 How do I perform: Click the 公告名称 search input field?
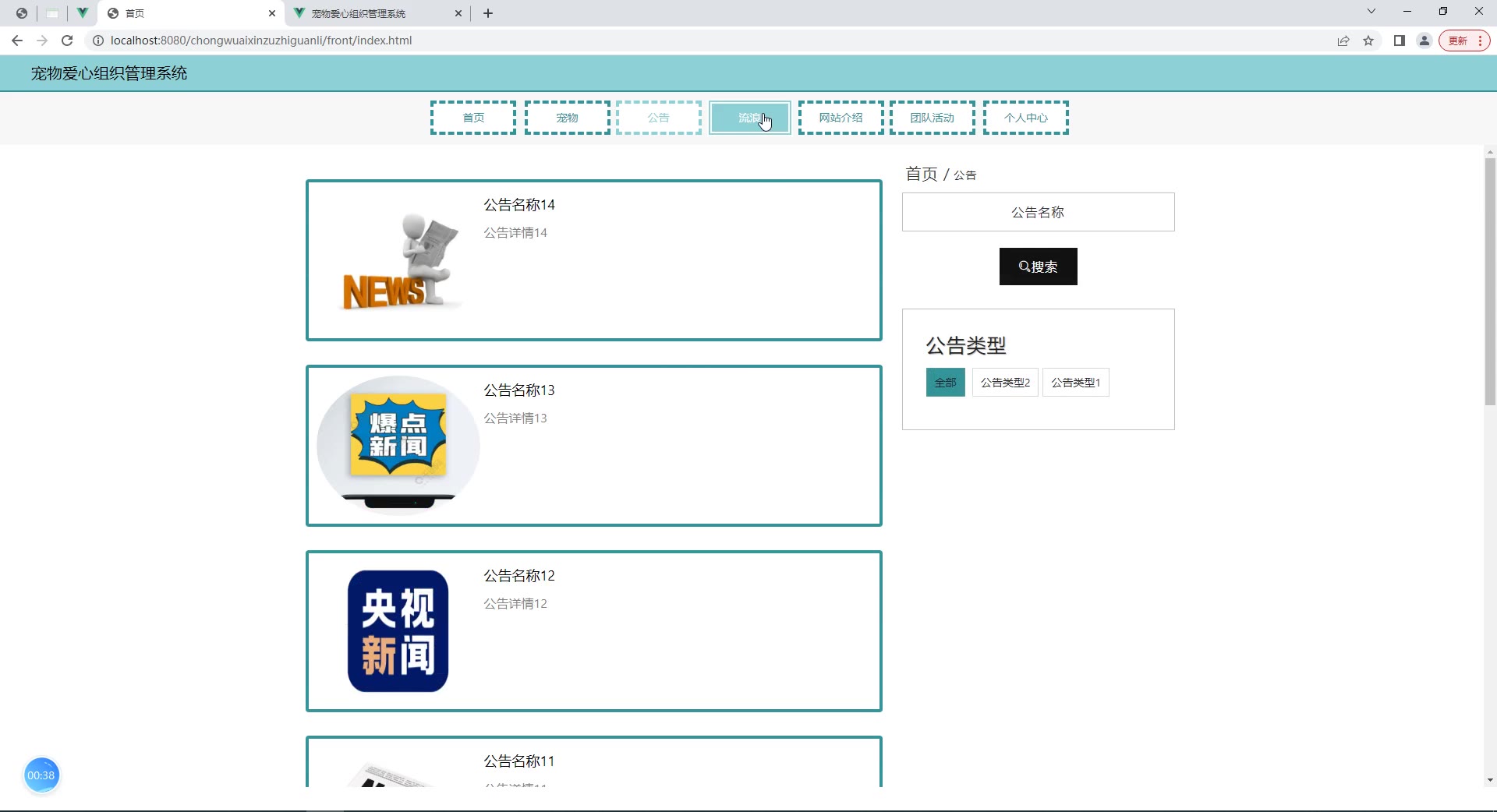(x=1039, y=212)
